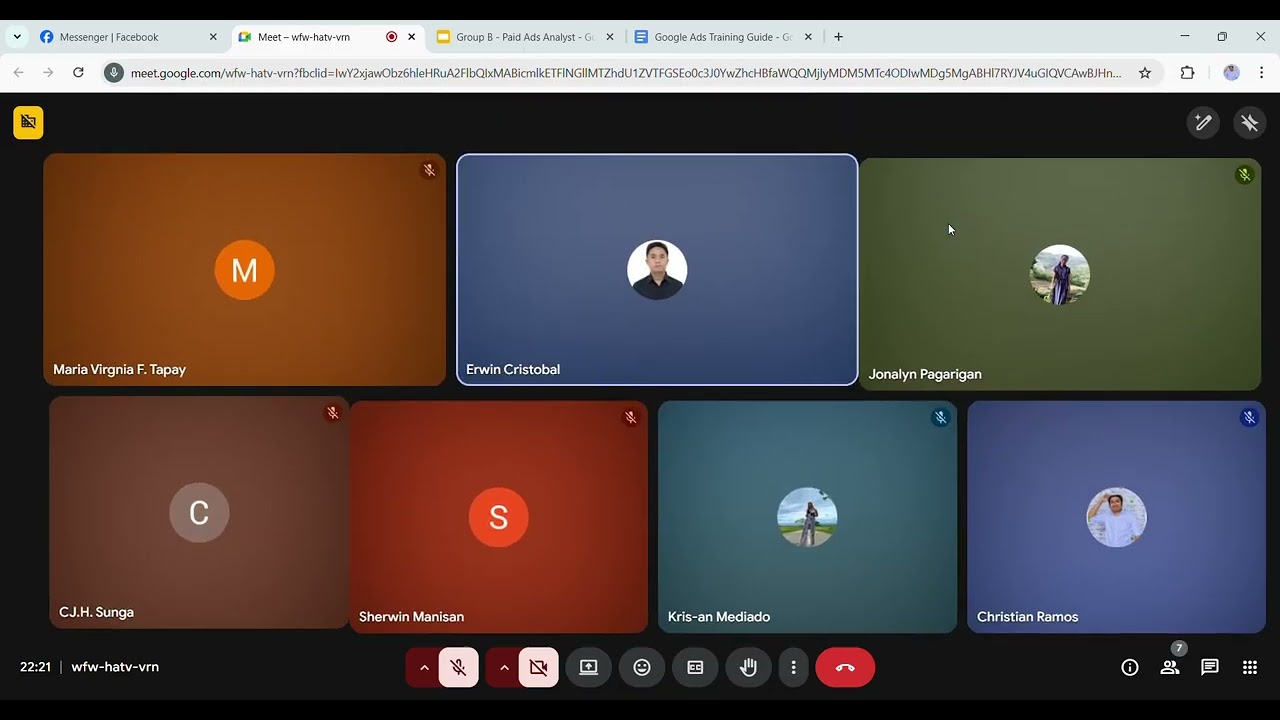Raise hand in the meeting
1280x720 pixels.
coord(748,667)
